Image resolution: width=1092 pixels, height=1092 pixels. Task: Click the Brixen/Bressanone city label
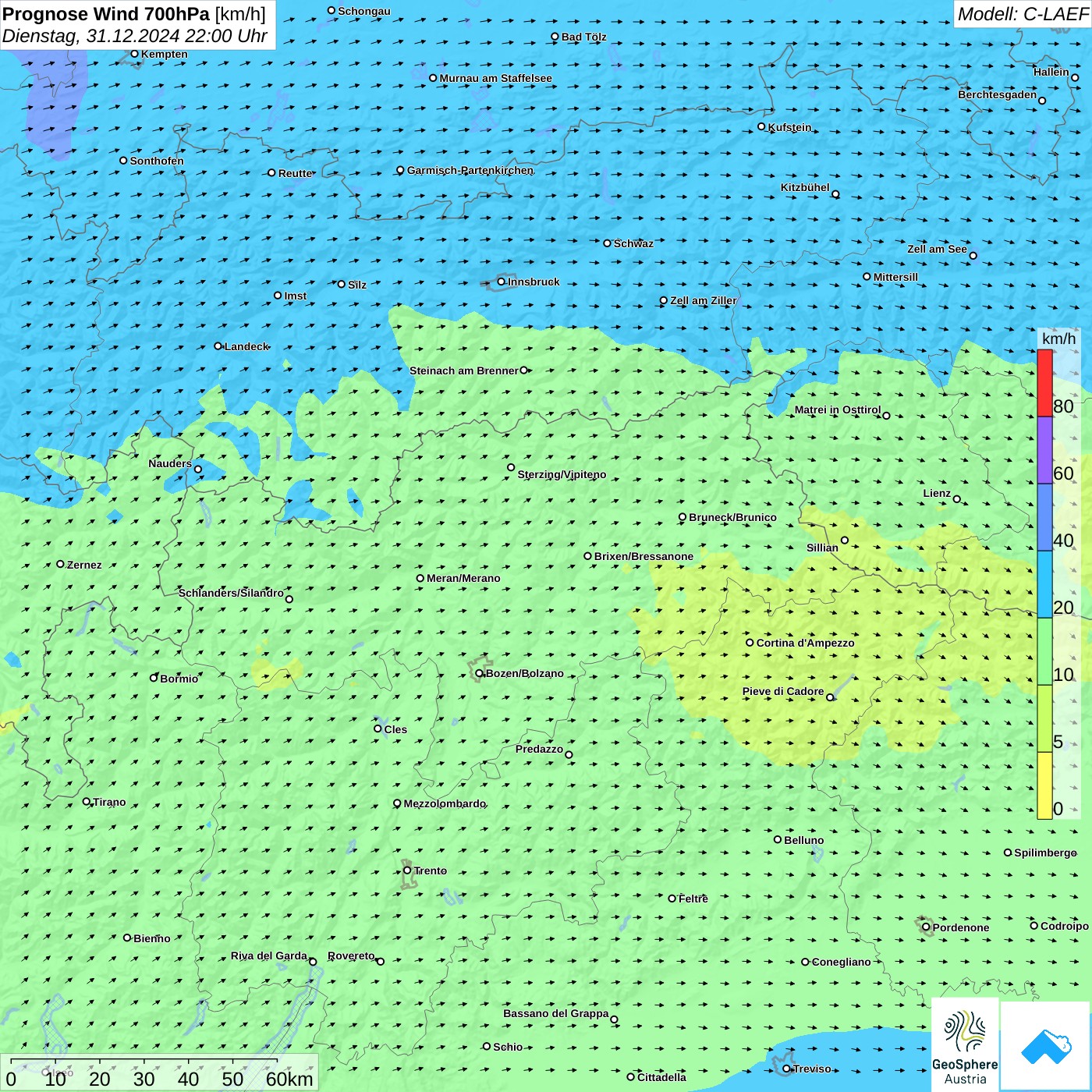pyautogui.click(x=643, y=556)
